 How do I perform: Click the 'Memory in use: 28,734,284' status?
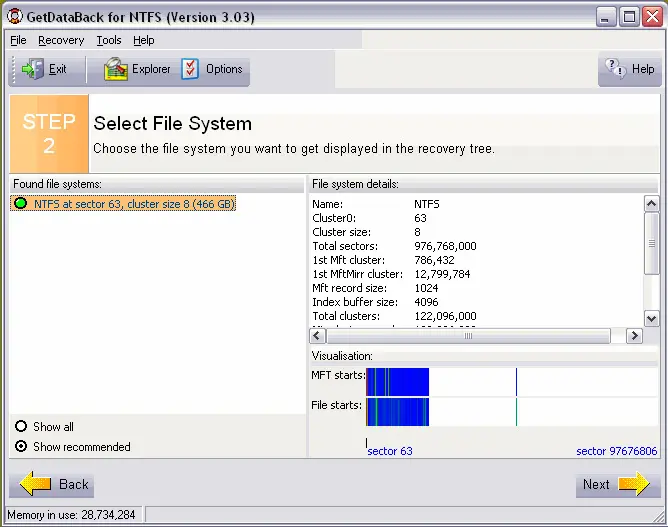pos(71,515)
